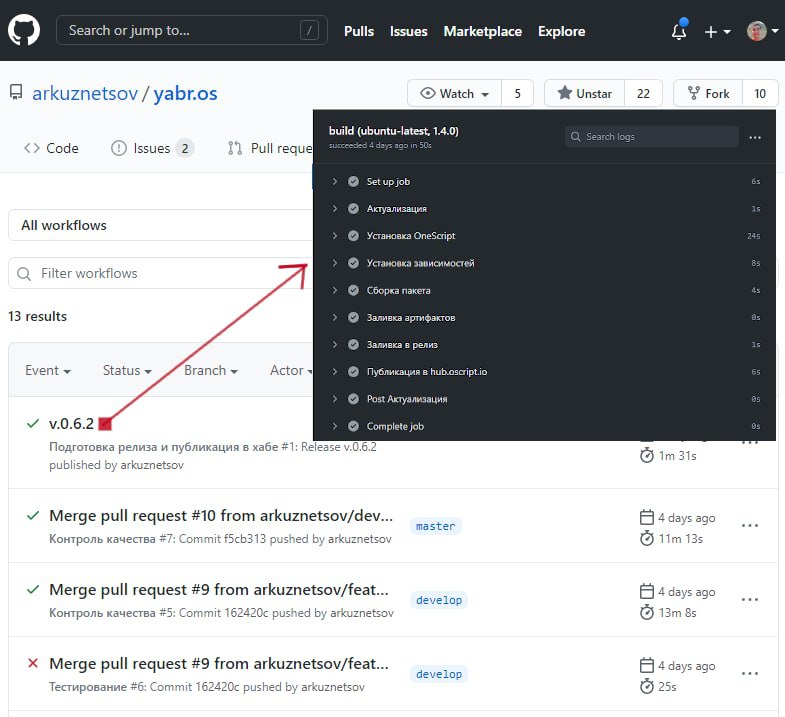Open the Status filter dropdown
This screenshot has height=717, width=785.
point(127,370)
